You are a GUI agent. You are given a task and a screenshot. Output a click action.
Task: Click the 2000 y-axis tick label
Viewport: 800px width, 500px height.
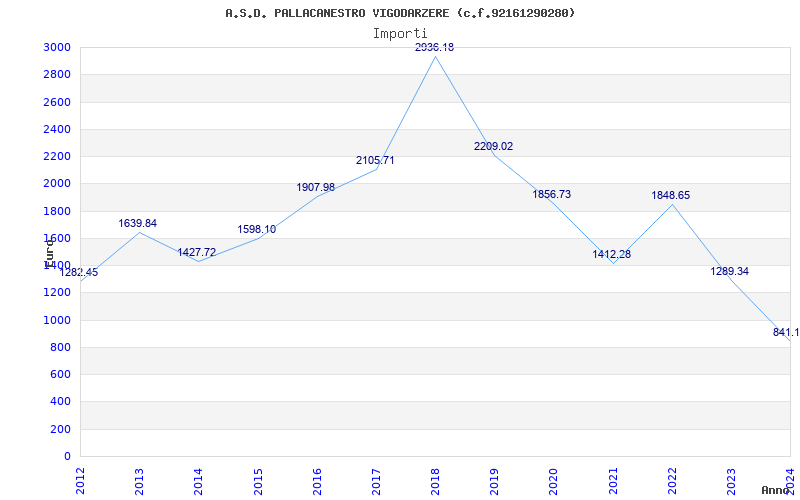(x=57, y=184)
